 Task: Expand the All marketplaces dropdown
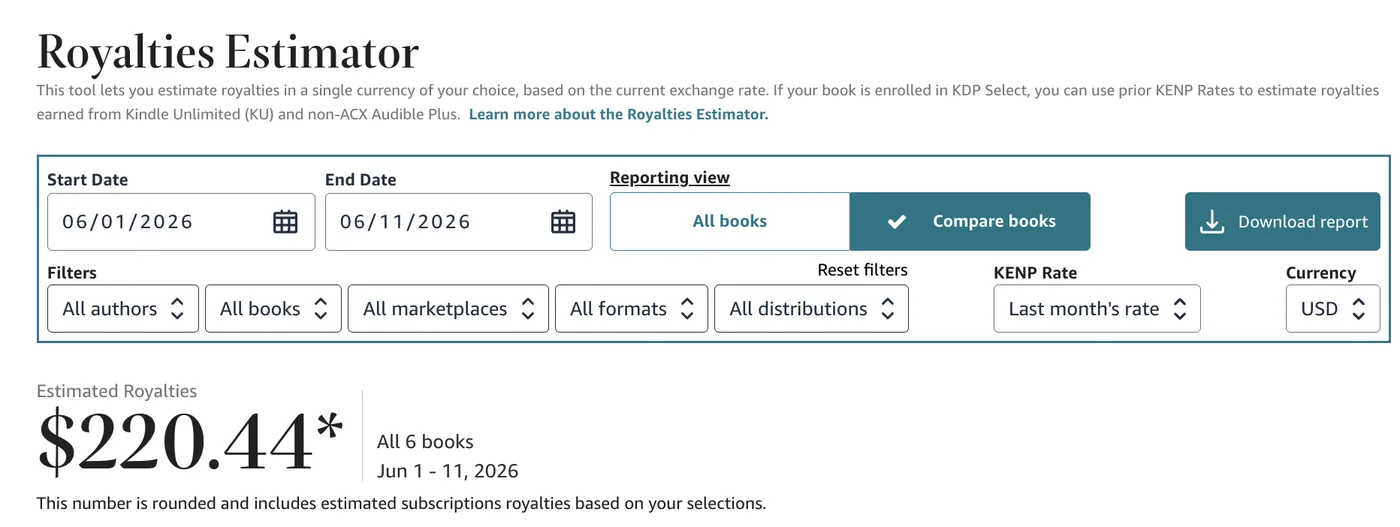[x=448, y=309]
